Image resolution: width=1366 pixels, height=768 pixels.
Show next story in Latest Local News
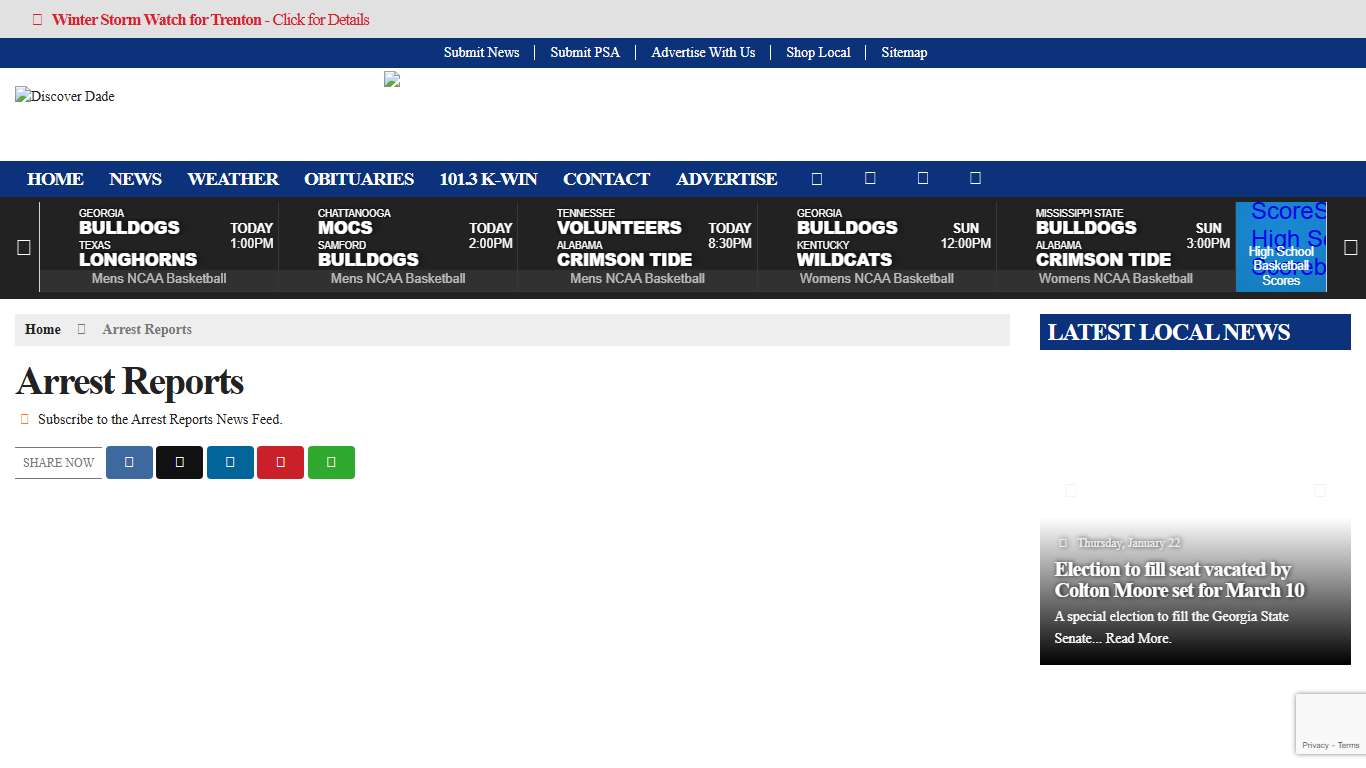(1319, 490)
